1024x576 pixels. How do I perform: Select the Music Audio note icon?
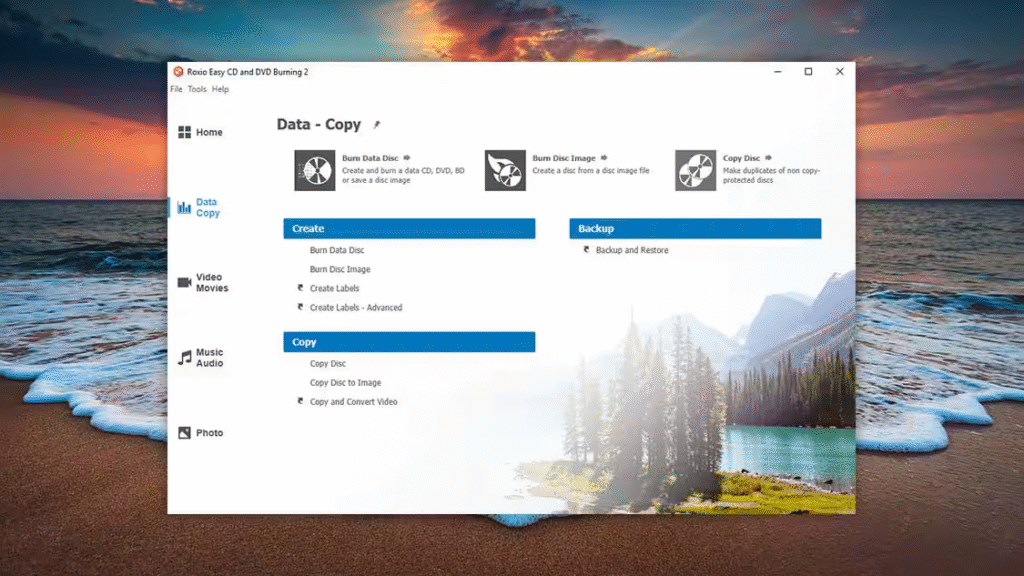click(184, 358)
